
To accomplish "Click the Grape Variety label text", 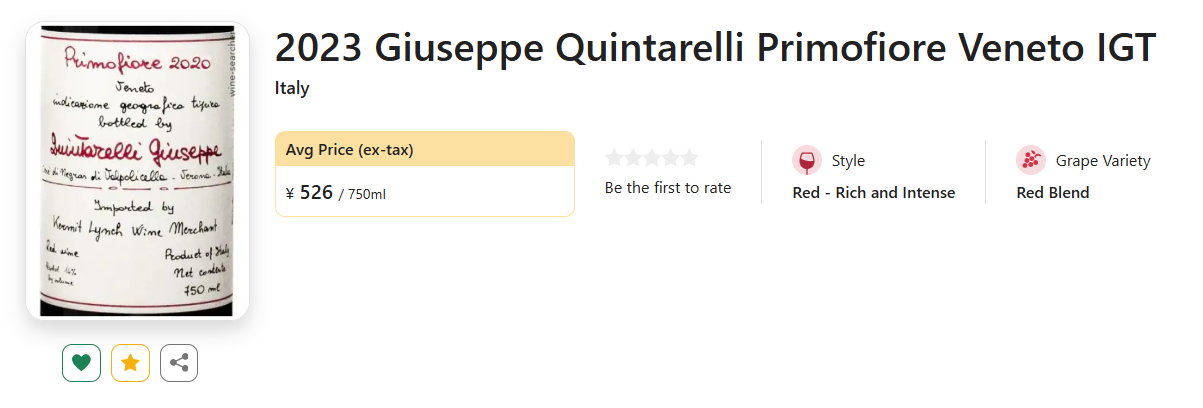I will (x=1102, y=161).
